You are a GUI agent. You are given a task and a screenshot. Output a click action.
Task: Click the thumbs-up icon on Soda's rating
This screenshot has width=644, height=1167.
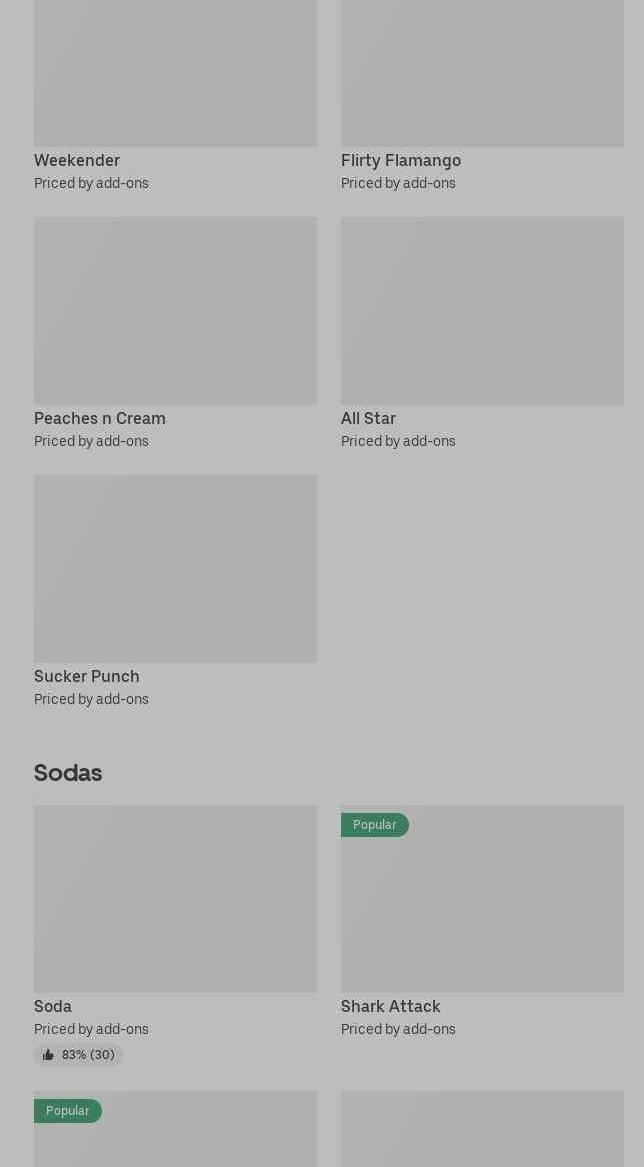48,1055
